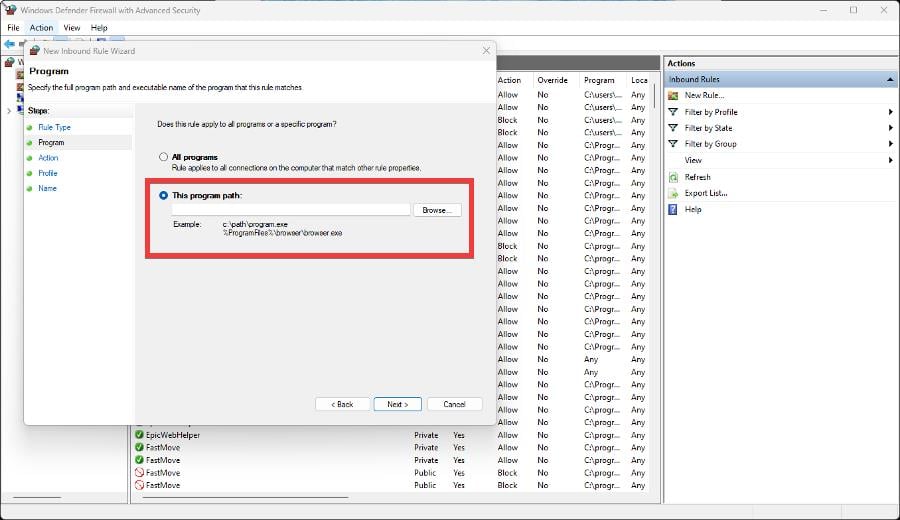The image size is (900, 520).
Task: Click the program path text field
Action: point(291,210)
